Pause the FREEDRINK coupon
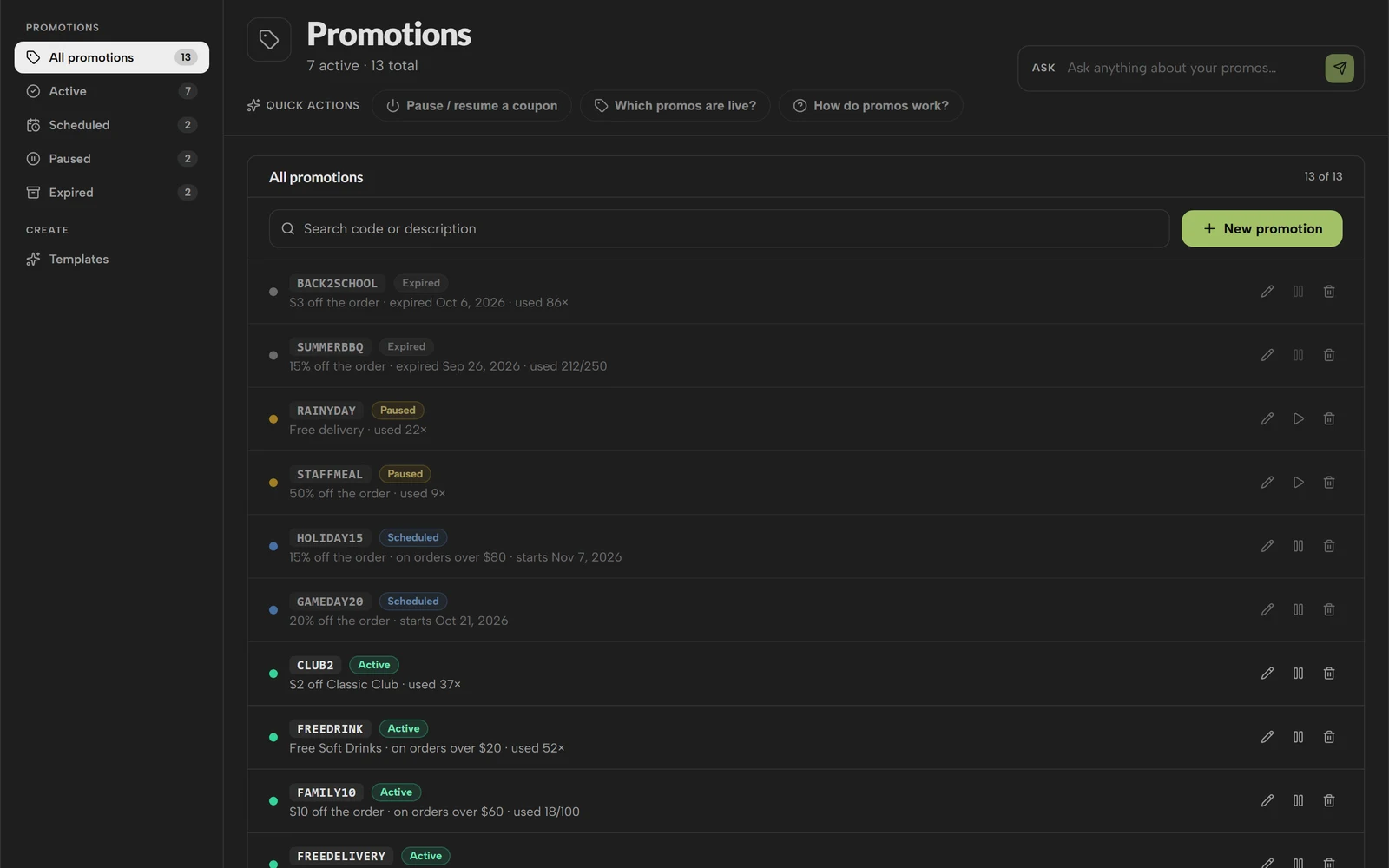This screenshot has height=868, width=1389. coord(1299,737)
